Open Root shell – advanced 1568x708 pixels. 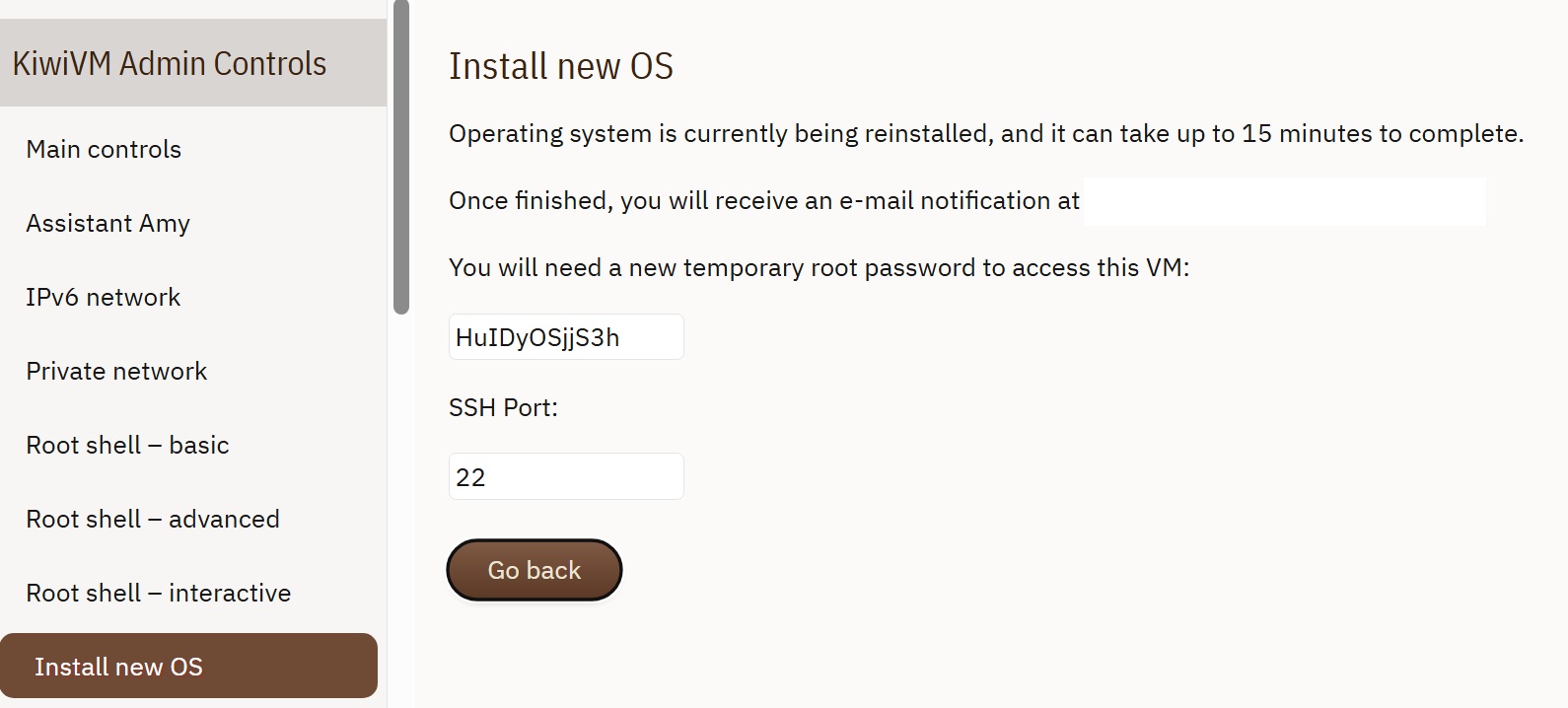pyautogui.click(x=153, y=520)
